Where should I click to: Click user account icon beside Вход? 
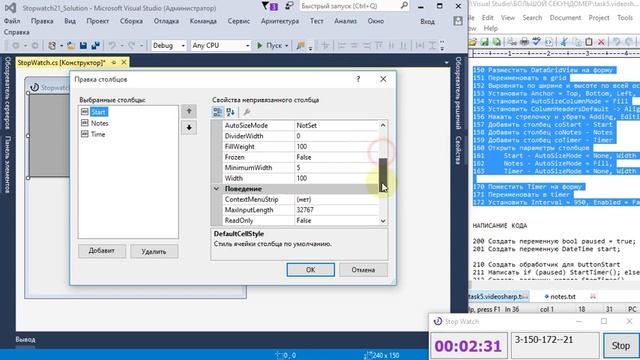point(458,21)
